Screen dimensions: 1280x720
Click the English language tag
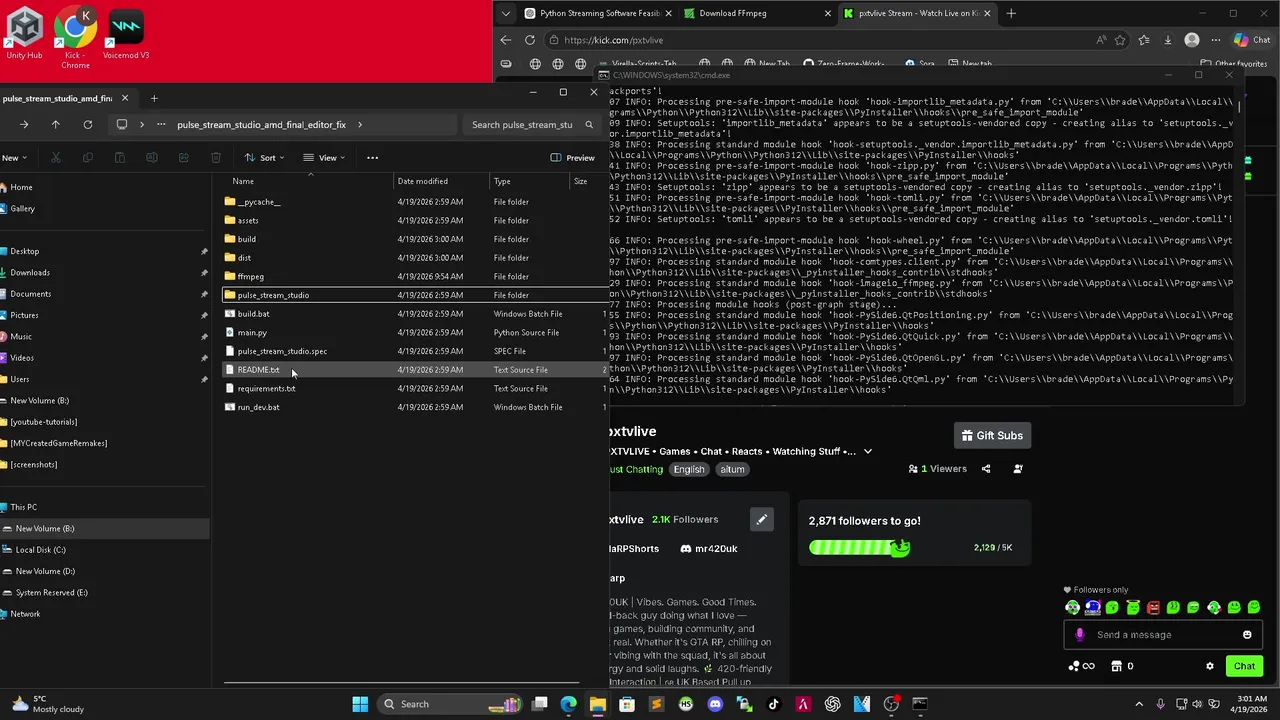point(688,470)
